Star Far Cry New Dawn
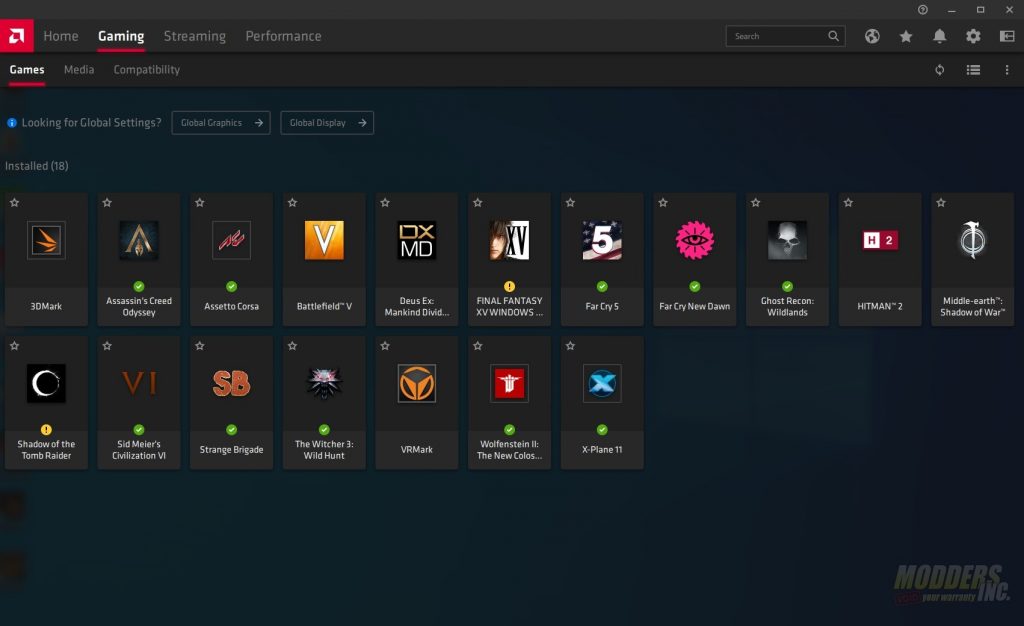The height and width of the screenshot is (626, 1024). (x=663, y=203)
